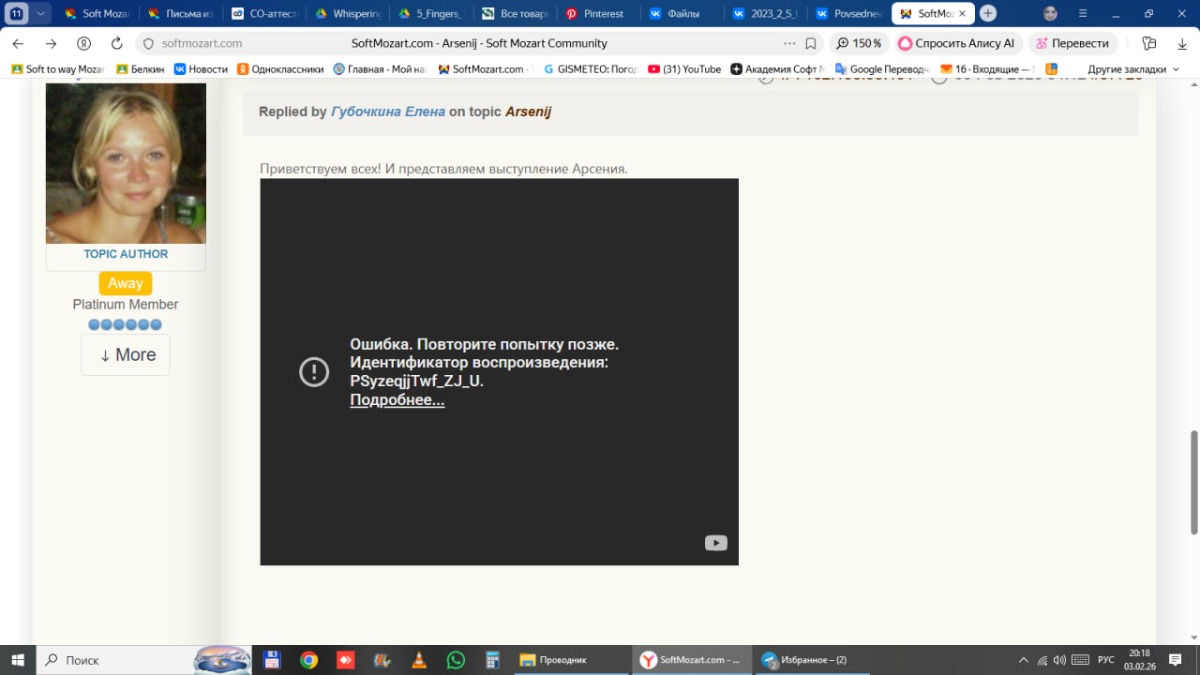This screenshot has width=1200, height=675.
Task: Launch WhatsApp from the taskbar
Action: coord(456,660)
